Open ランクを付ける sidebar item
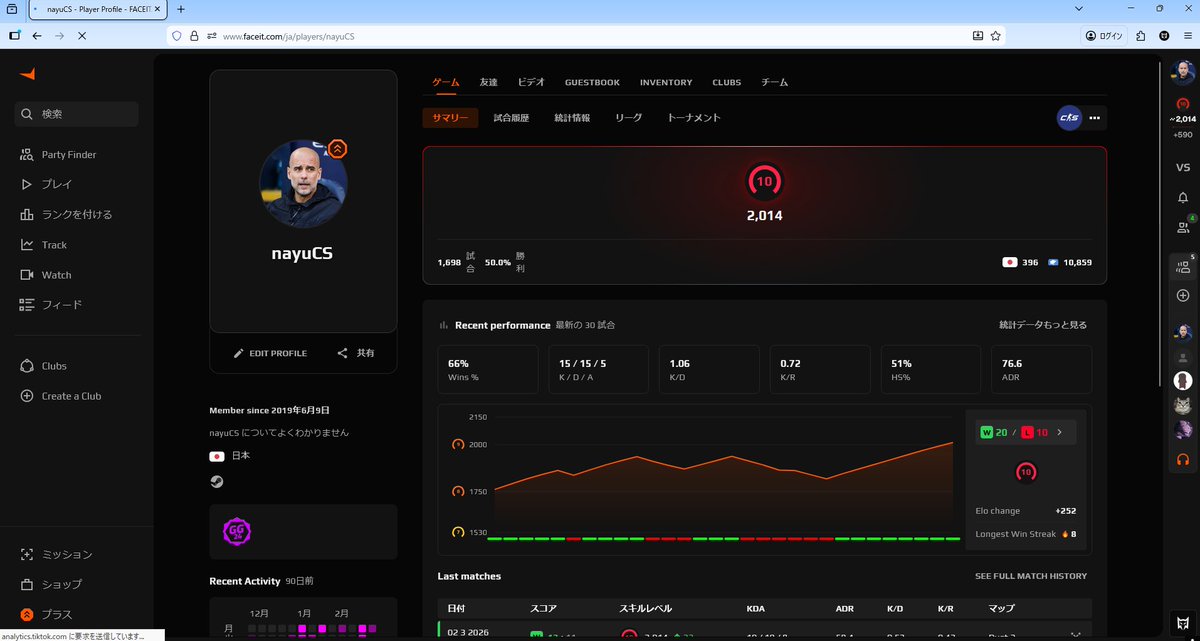Viewport: 1200px width, 641px height. coord(66,215)
